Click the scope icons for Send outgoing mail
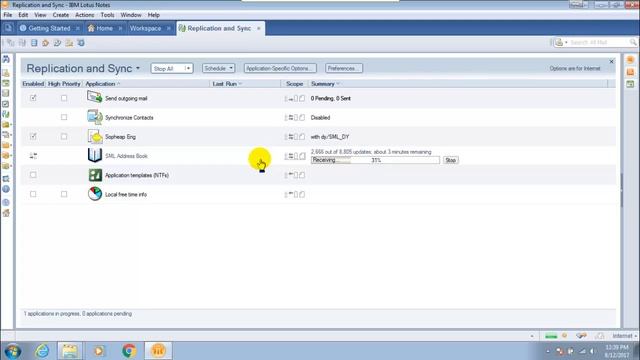The width and height of the screenshot is (640, 360). tap(294, 98)
